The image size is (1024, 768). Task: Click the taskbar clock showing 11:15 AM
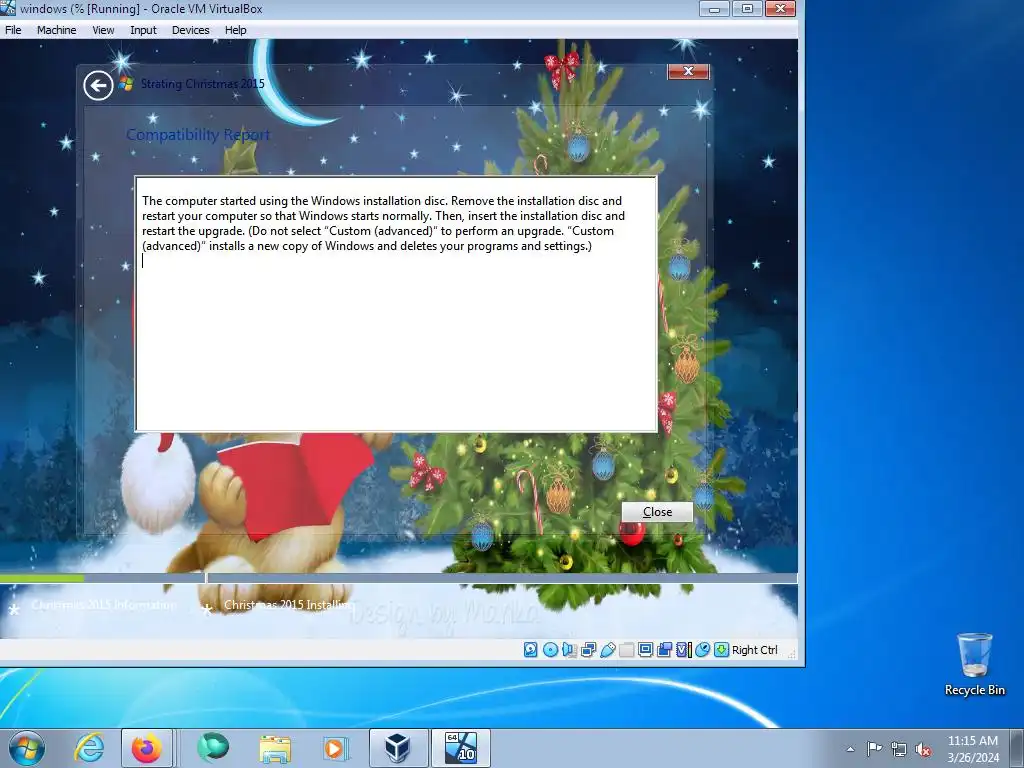973,748
